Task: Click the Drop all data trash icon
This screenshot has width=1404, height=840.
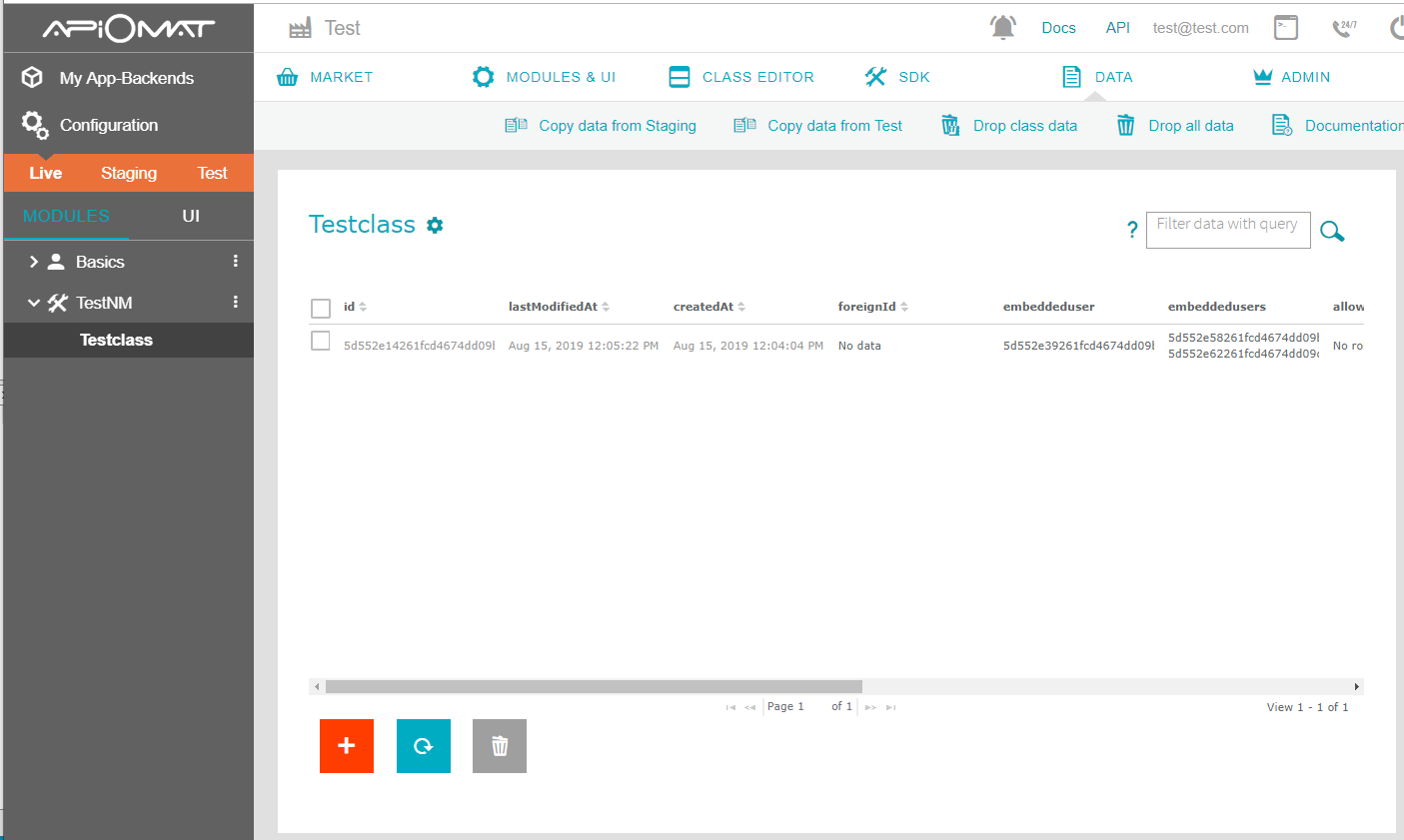Action: point(1125,125)
